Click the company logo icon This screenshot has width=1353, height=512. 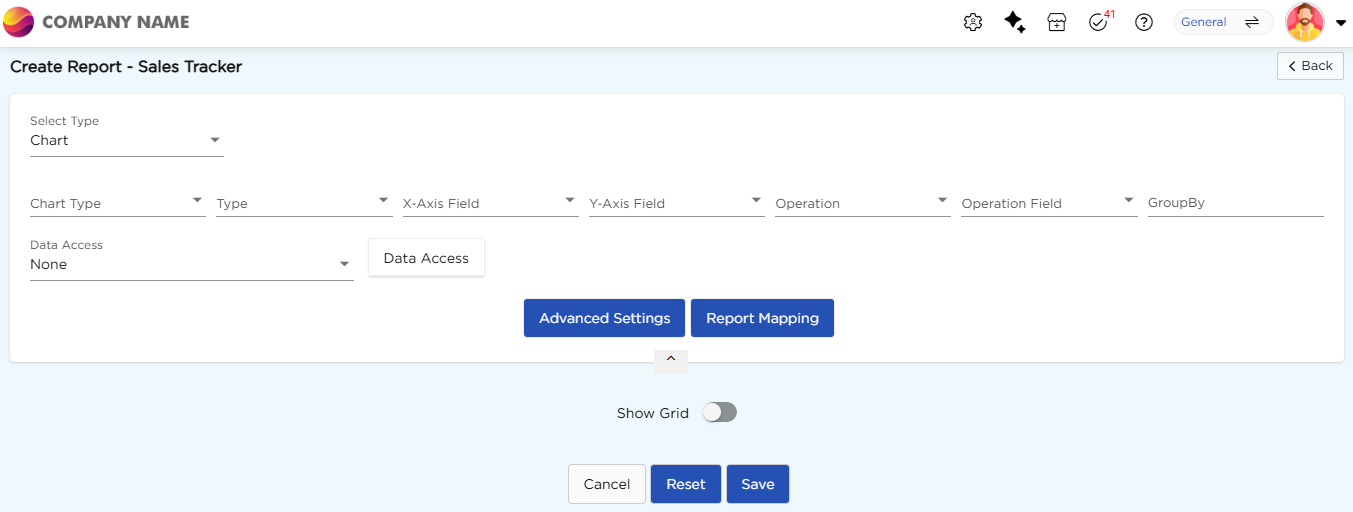(x=19, y=22)
